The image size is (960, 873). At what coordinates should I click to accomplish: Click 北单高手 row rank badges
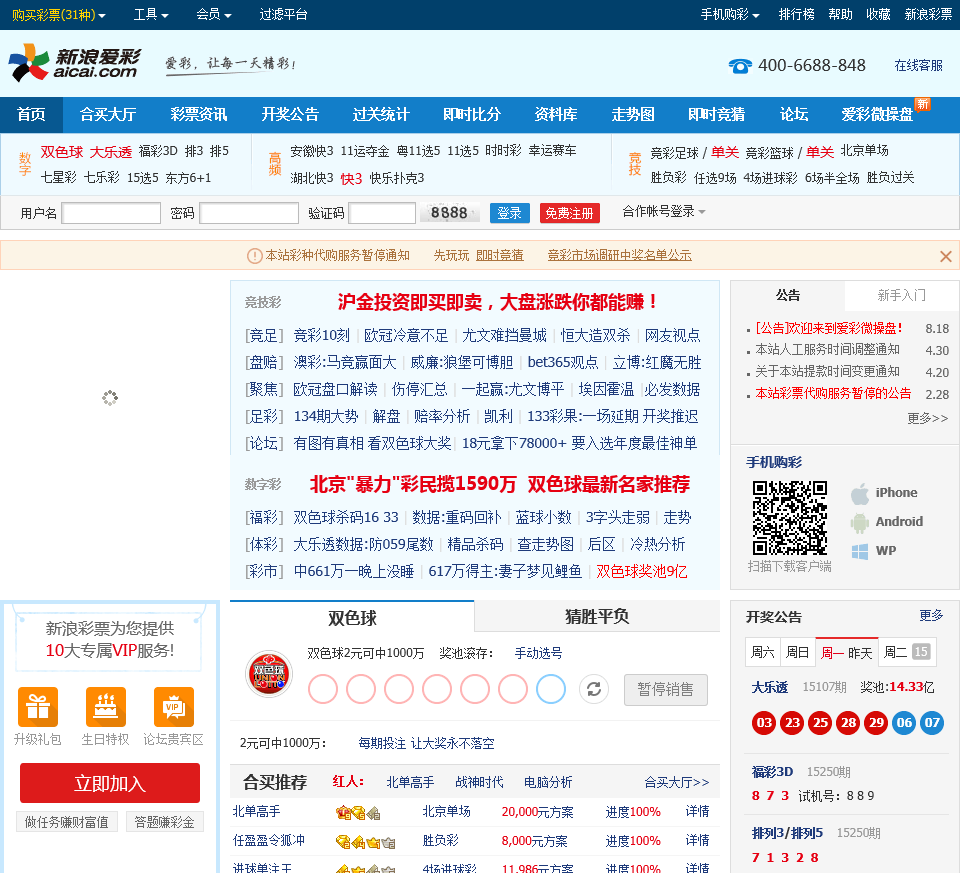[x=358, y=813]
